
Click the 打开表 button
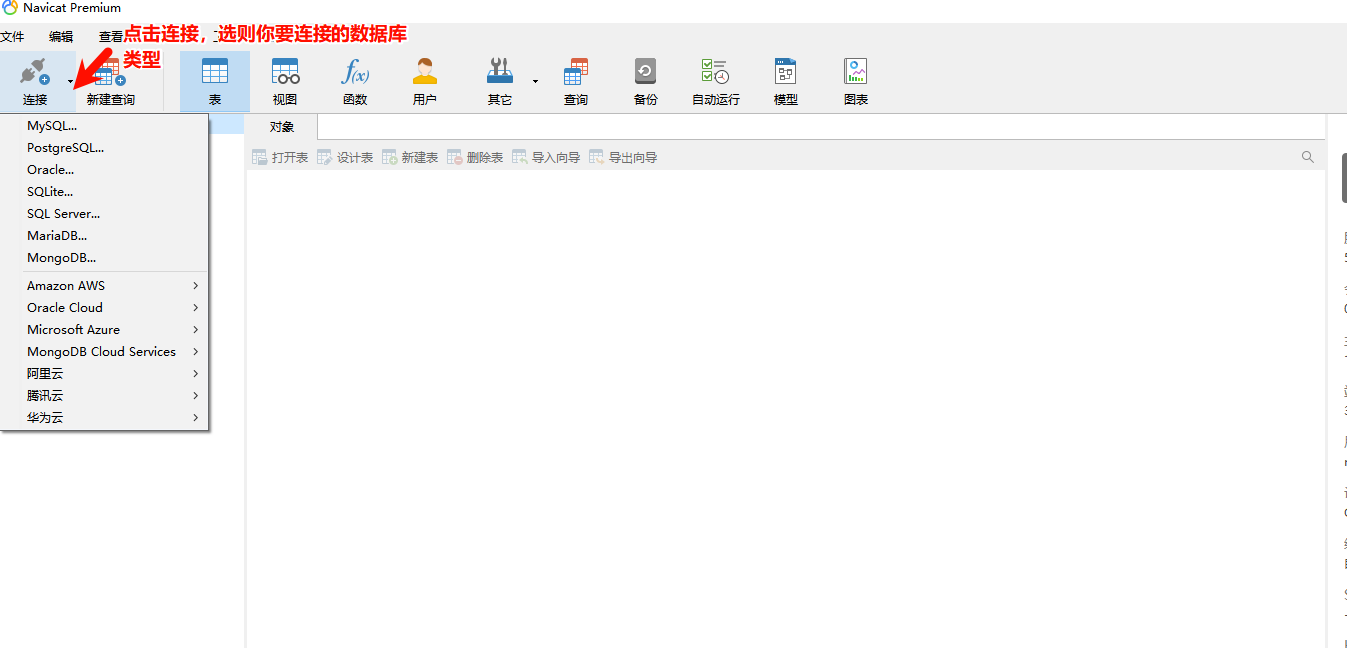(280, 158)
